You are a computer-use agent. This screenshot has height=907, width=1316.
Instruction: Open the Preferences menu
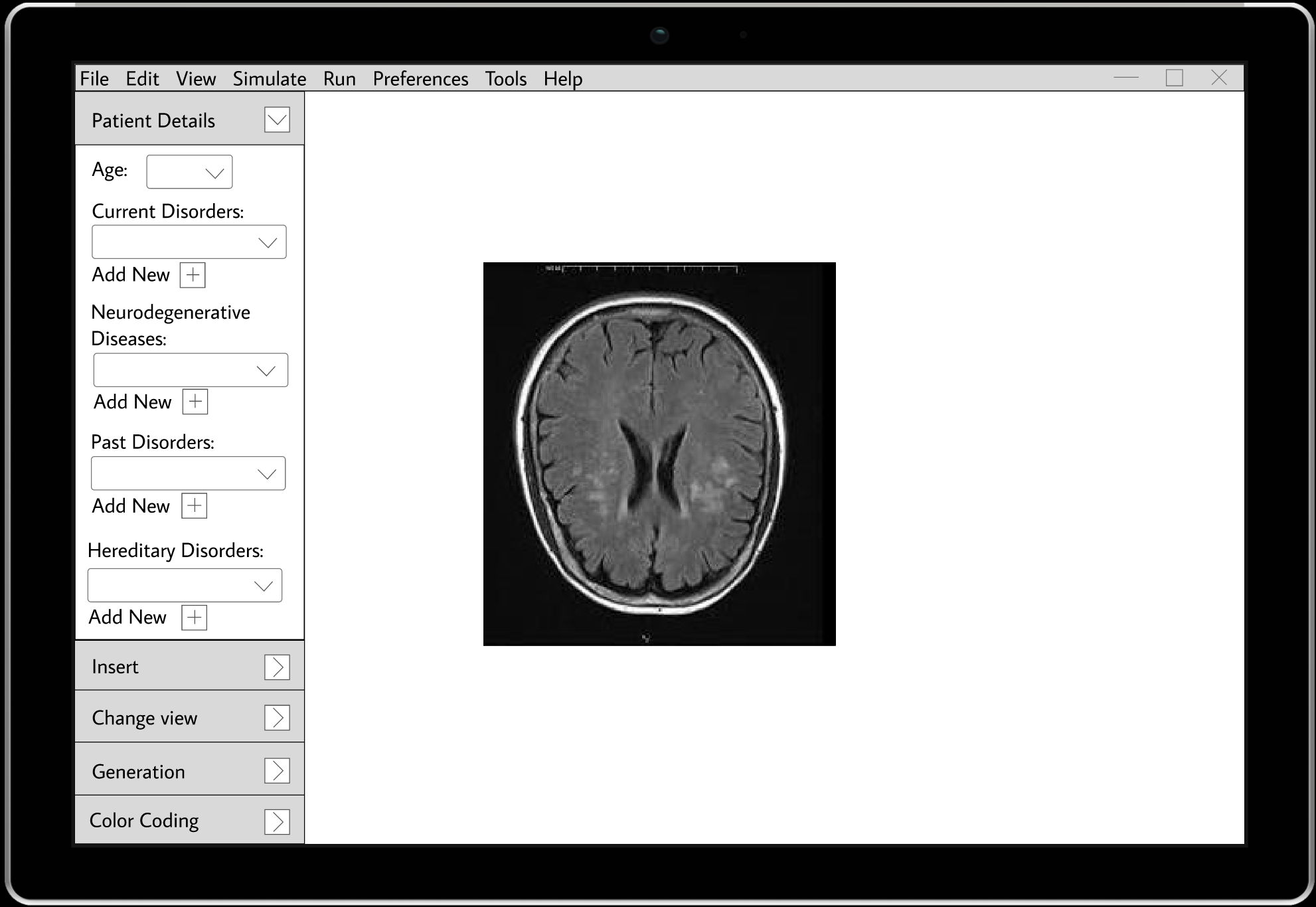[x=420, y=79]
